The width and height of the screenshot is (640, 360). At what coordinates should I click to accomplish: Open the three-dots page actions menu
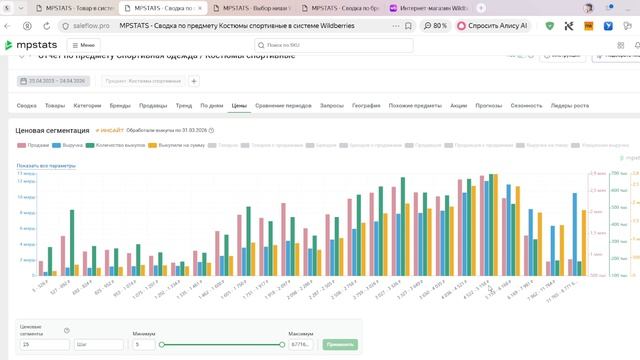click(396, 26)
